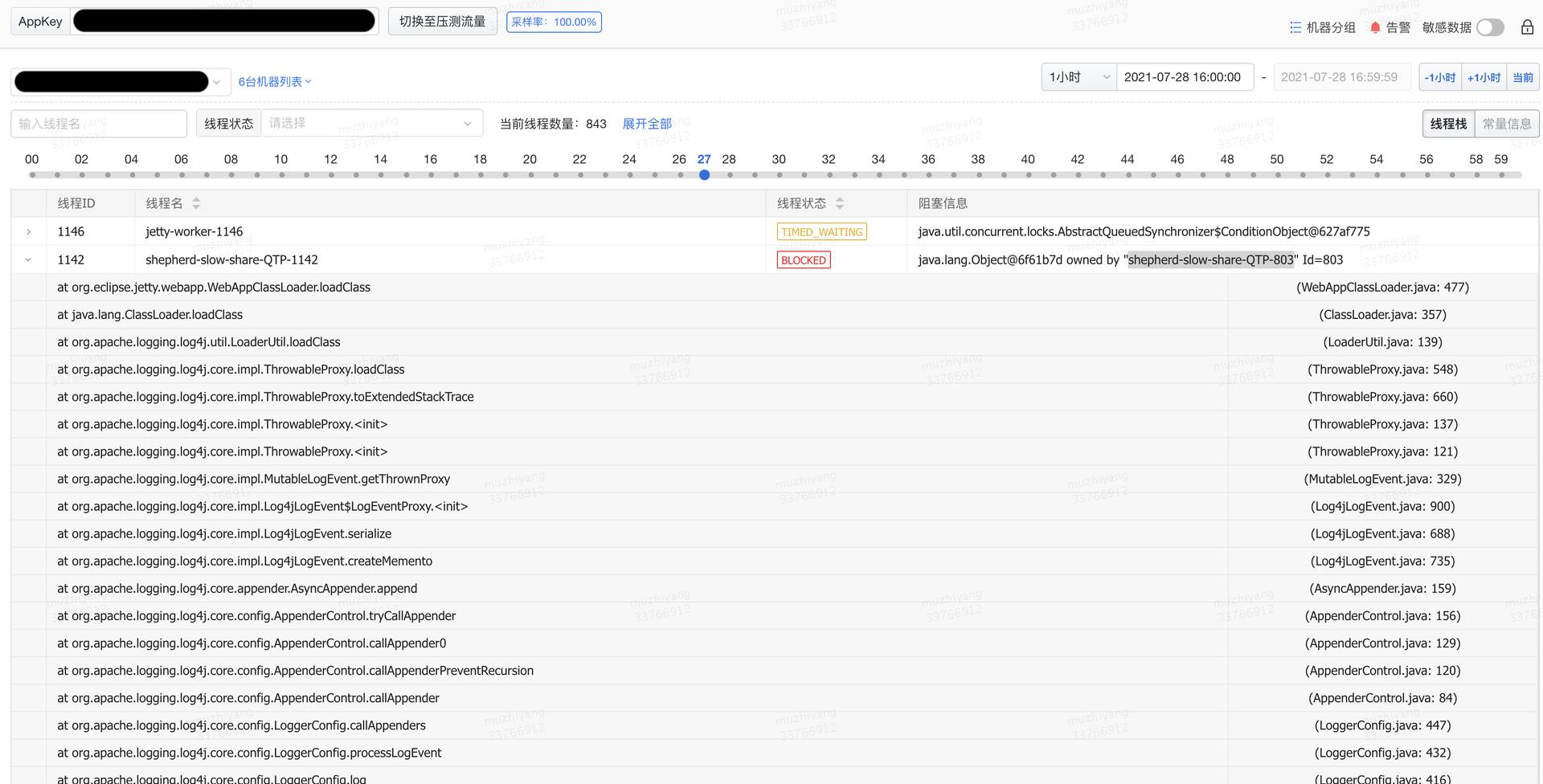Click the lock icon at top right
This screenshot has height=784, width=1543.
1527,27
